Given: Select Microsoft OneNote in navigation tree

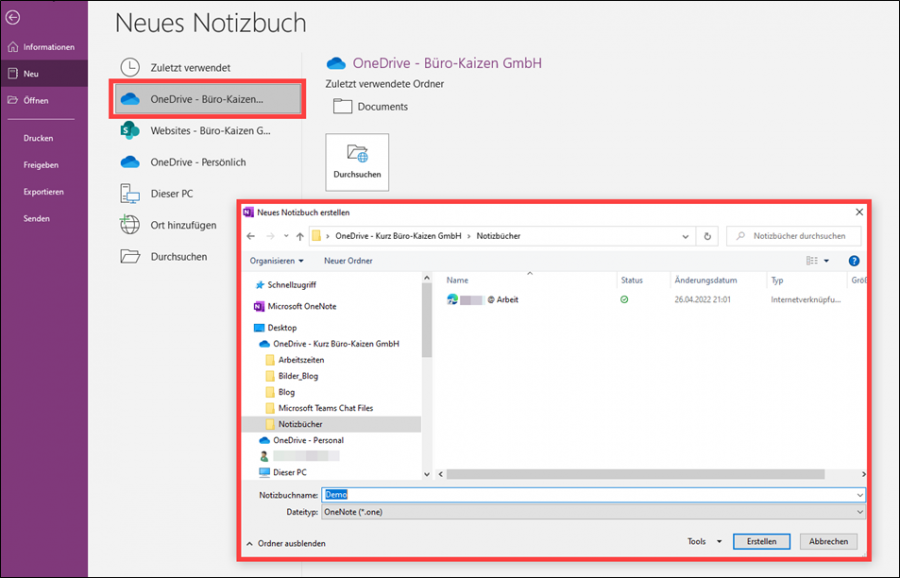Looking at the screenshot, I should tap(295, 307).
